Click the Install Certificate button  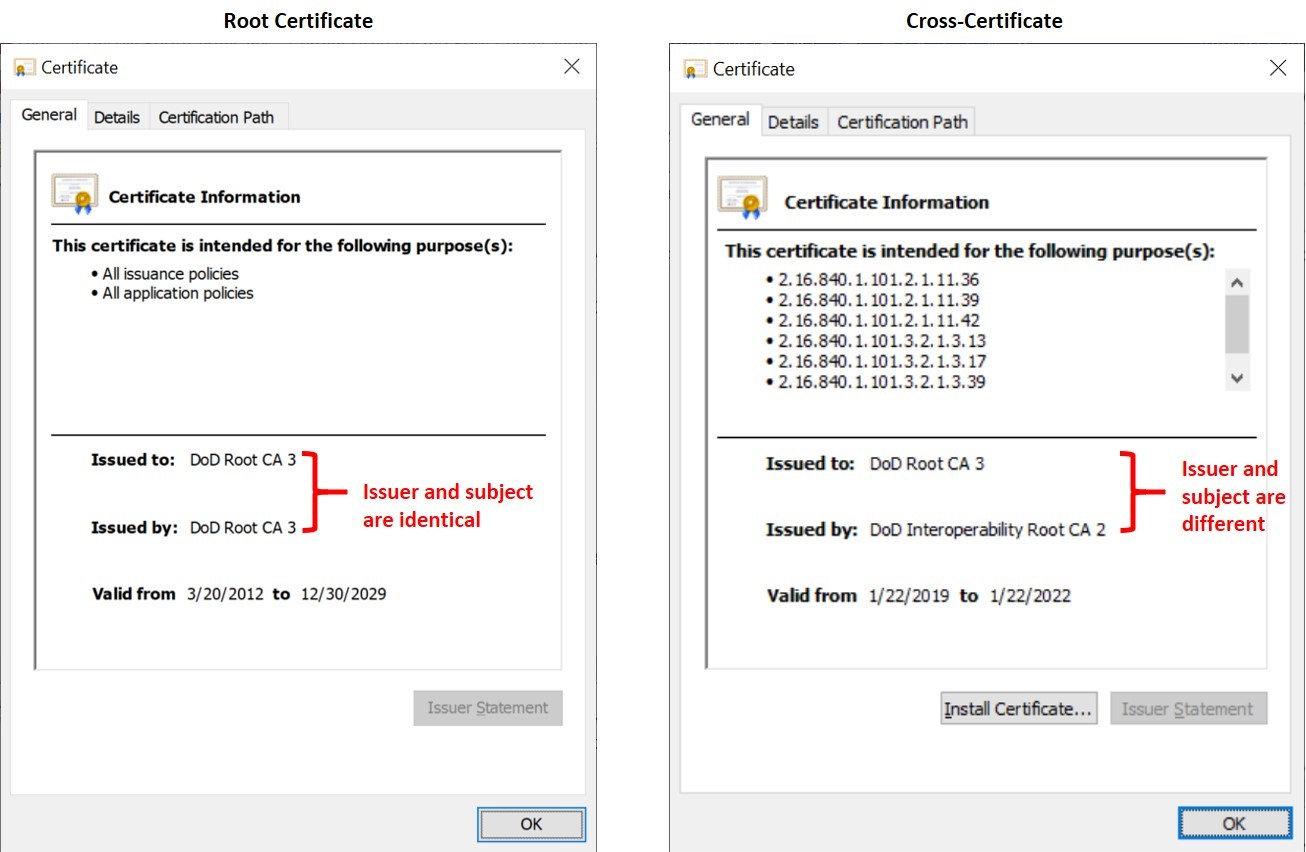click(x=1019, y=709)
